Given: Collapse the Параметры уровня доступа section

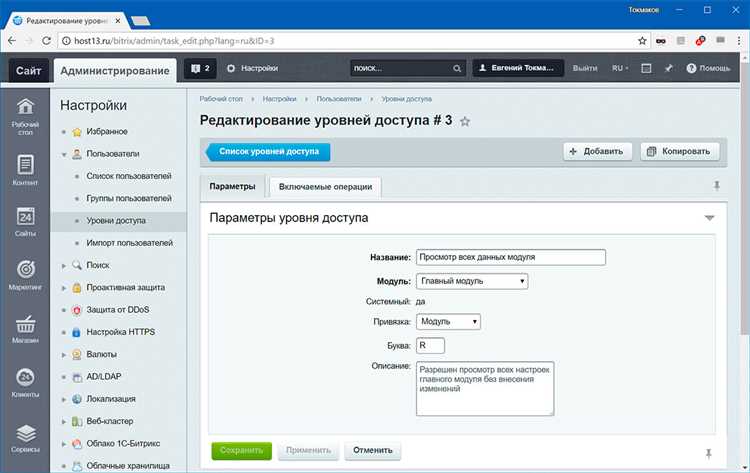Looking at the screenshot, I should (x=709, y=218).
